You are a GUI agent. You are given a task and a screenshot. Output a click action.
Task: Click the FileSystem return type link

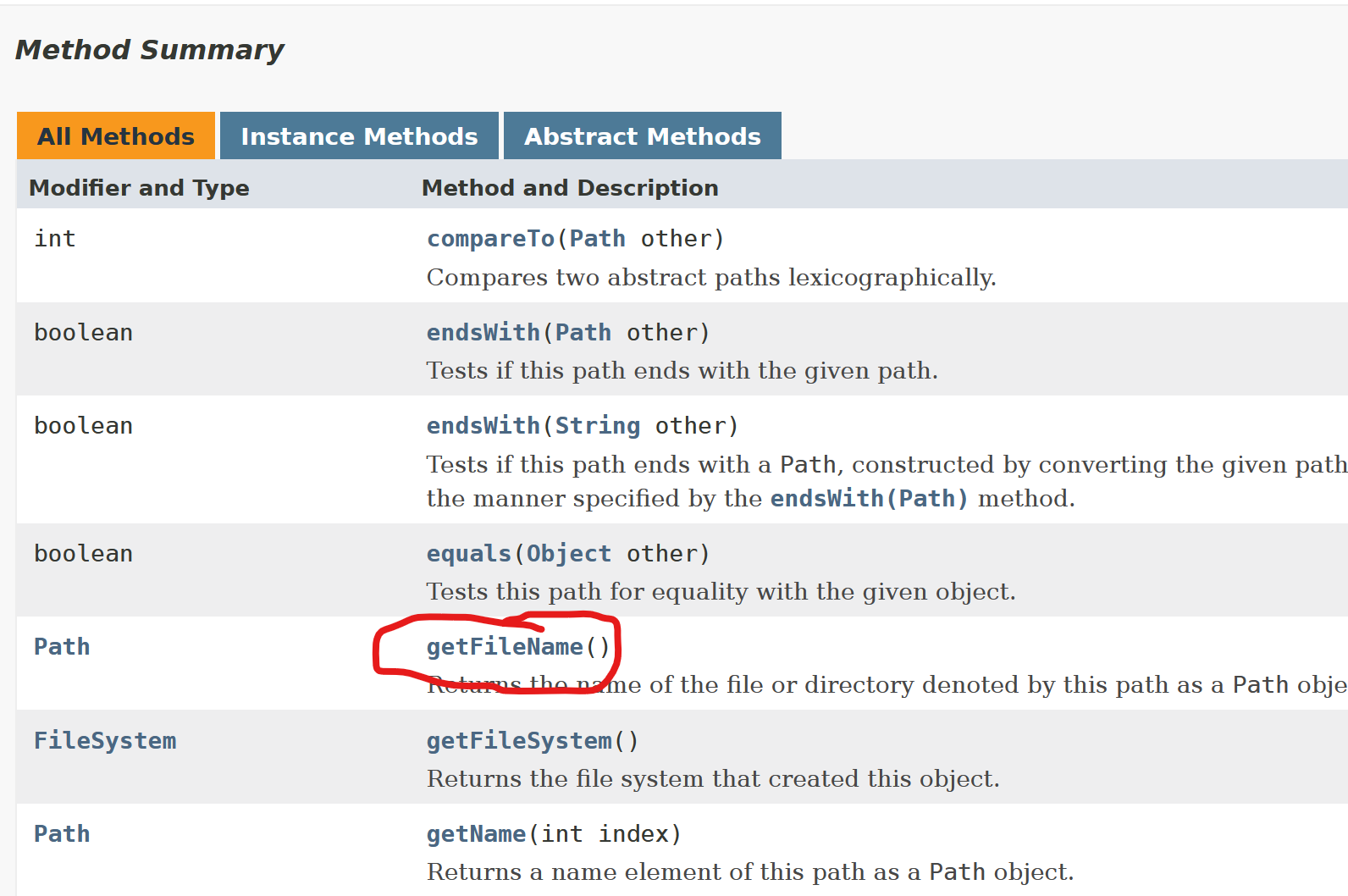(105, 740)
